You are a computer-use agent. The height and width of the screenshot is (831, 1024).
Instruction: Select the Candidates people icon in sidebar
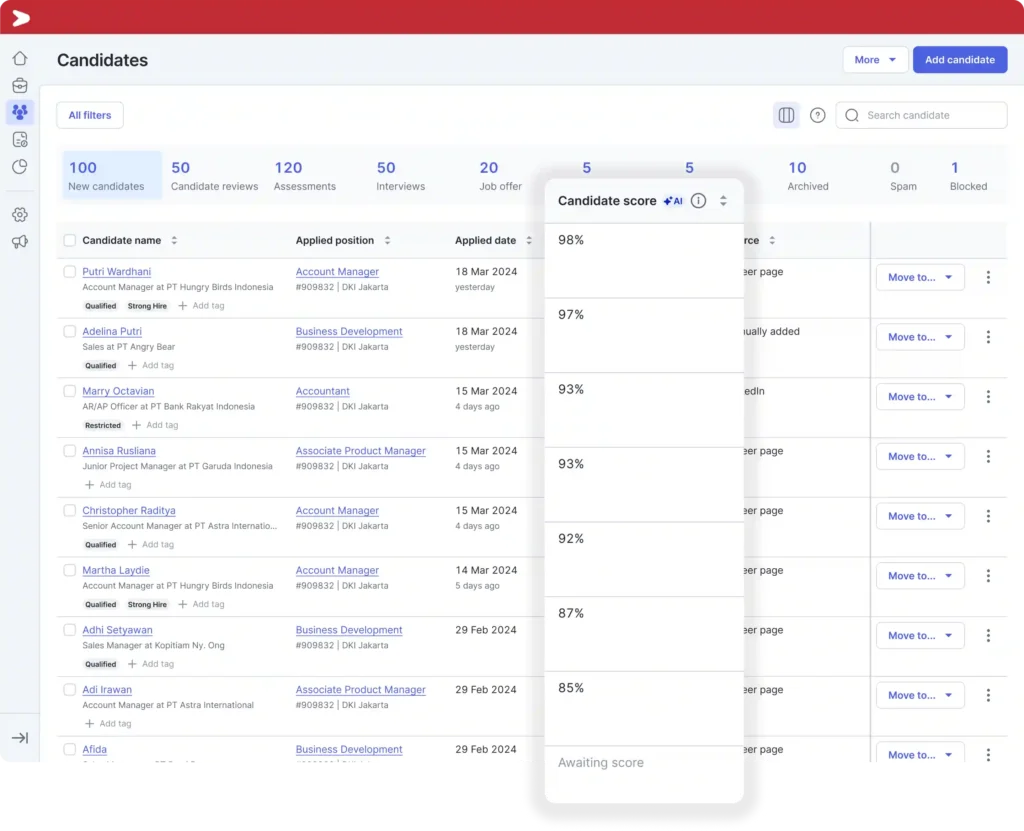tap(20, 112)
